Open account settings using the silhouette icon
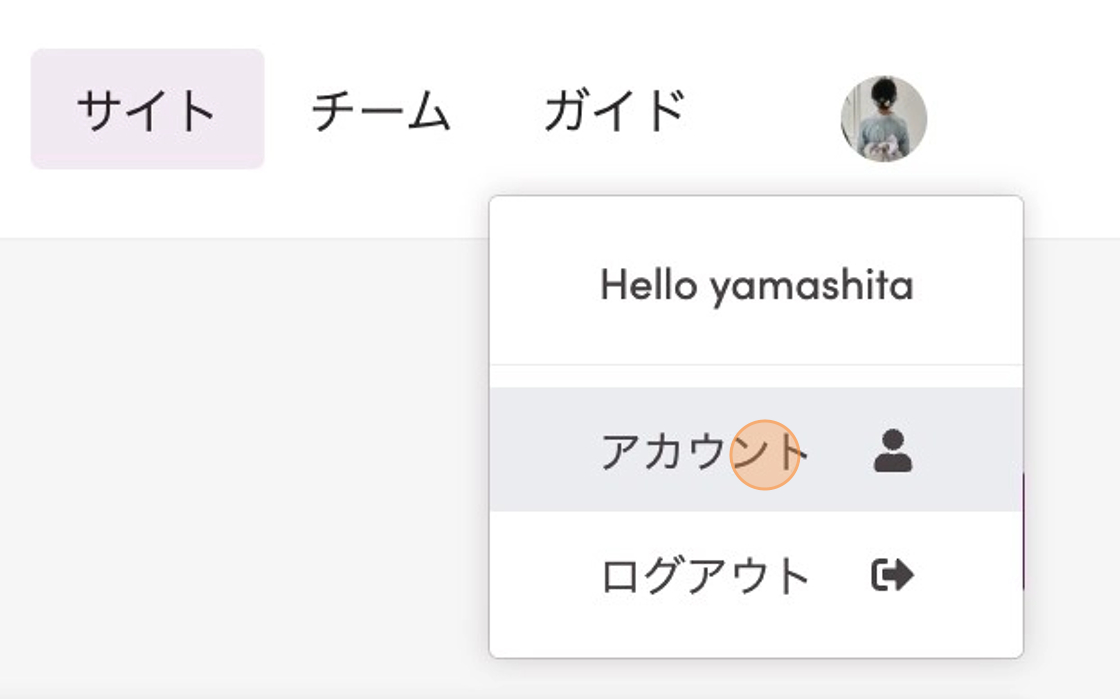Image resolution: width=1120 pixels, height=699 pixels. [892, 451]
